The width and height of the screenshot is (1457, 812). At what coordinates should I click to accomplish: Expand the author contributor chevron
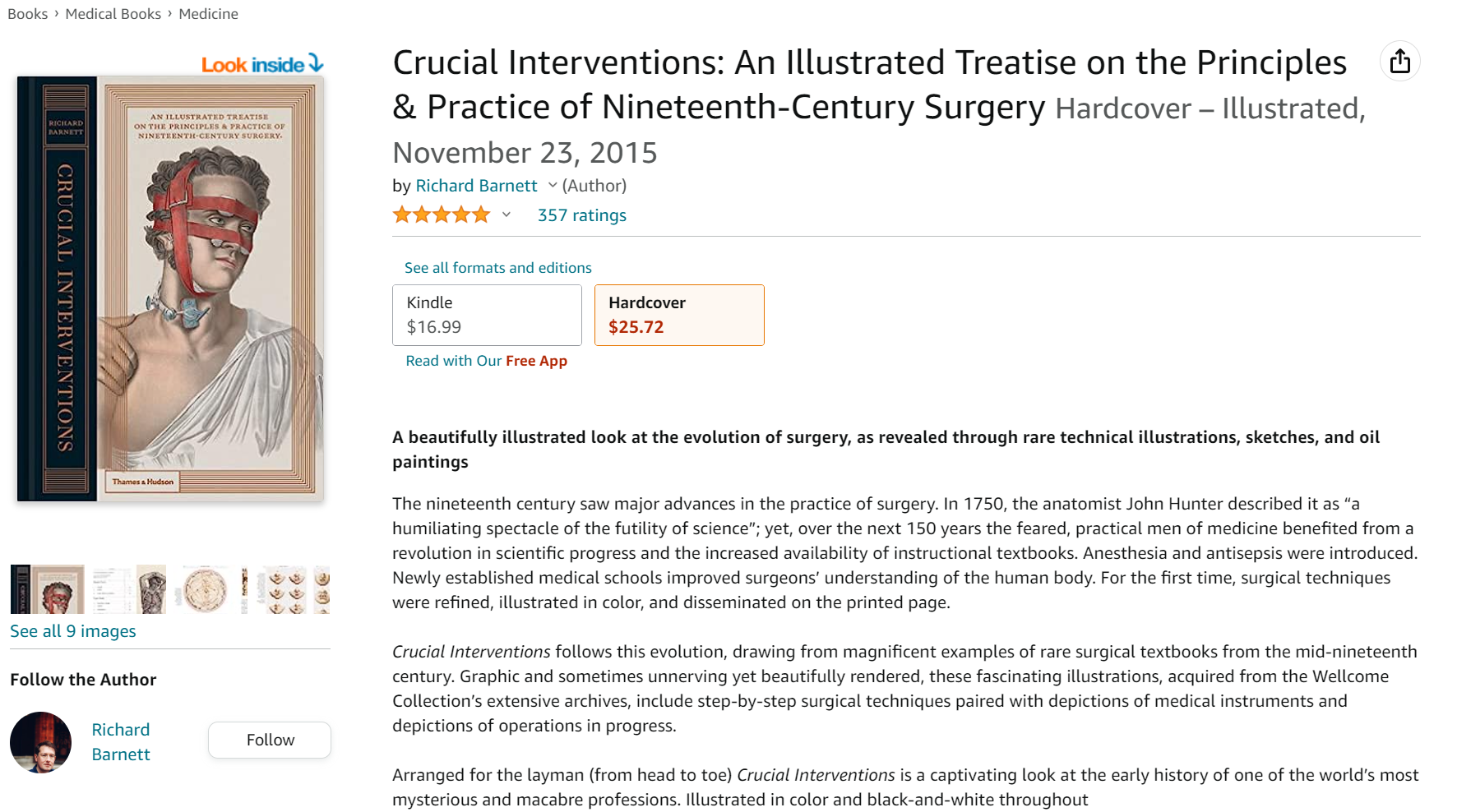[x=553, y=186]
